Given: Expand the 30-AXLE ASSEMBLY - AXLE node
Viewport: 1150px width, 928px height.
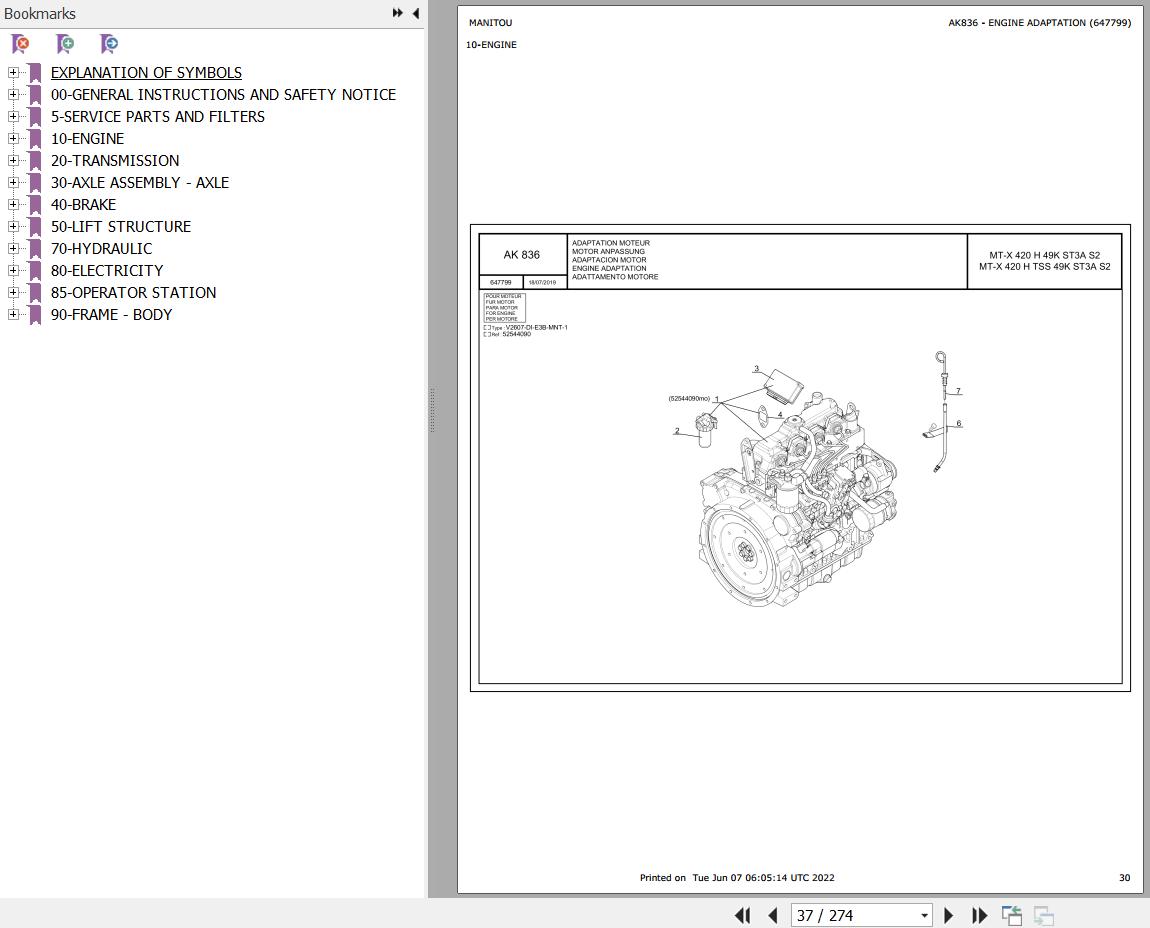Looking at the screenshot, I should [13, 183].
